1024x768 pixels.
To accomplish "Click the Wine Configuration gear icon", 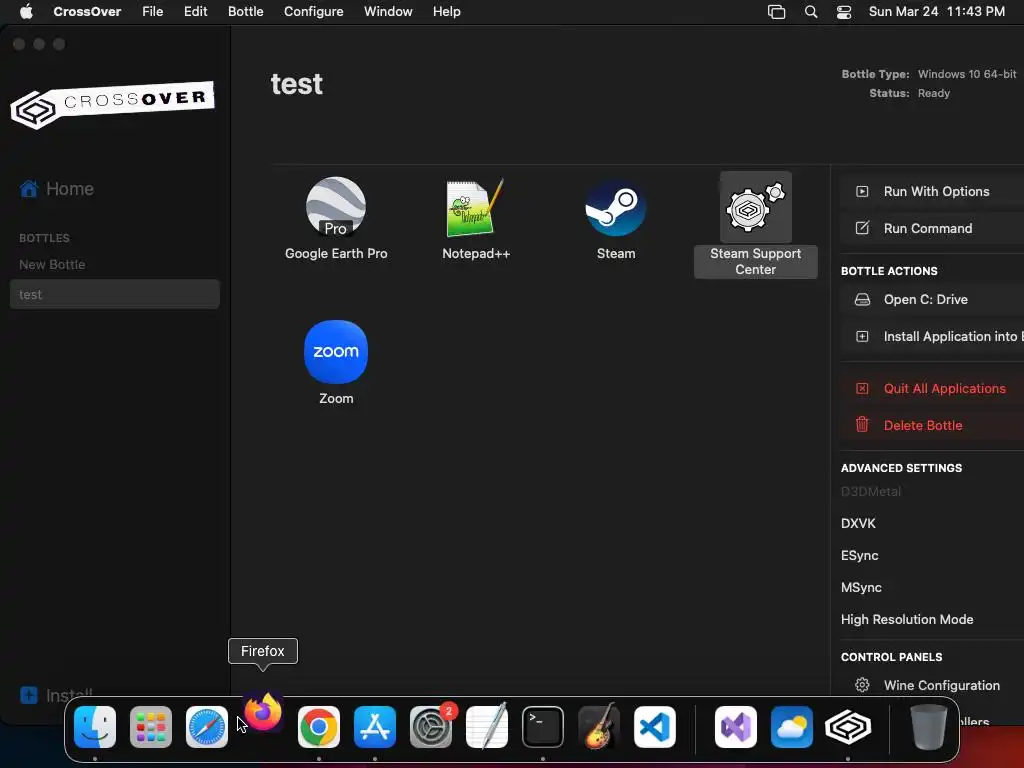I will pos(862,685).
